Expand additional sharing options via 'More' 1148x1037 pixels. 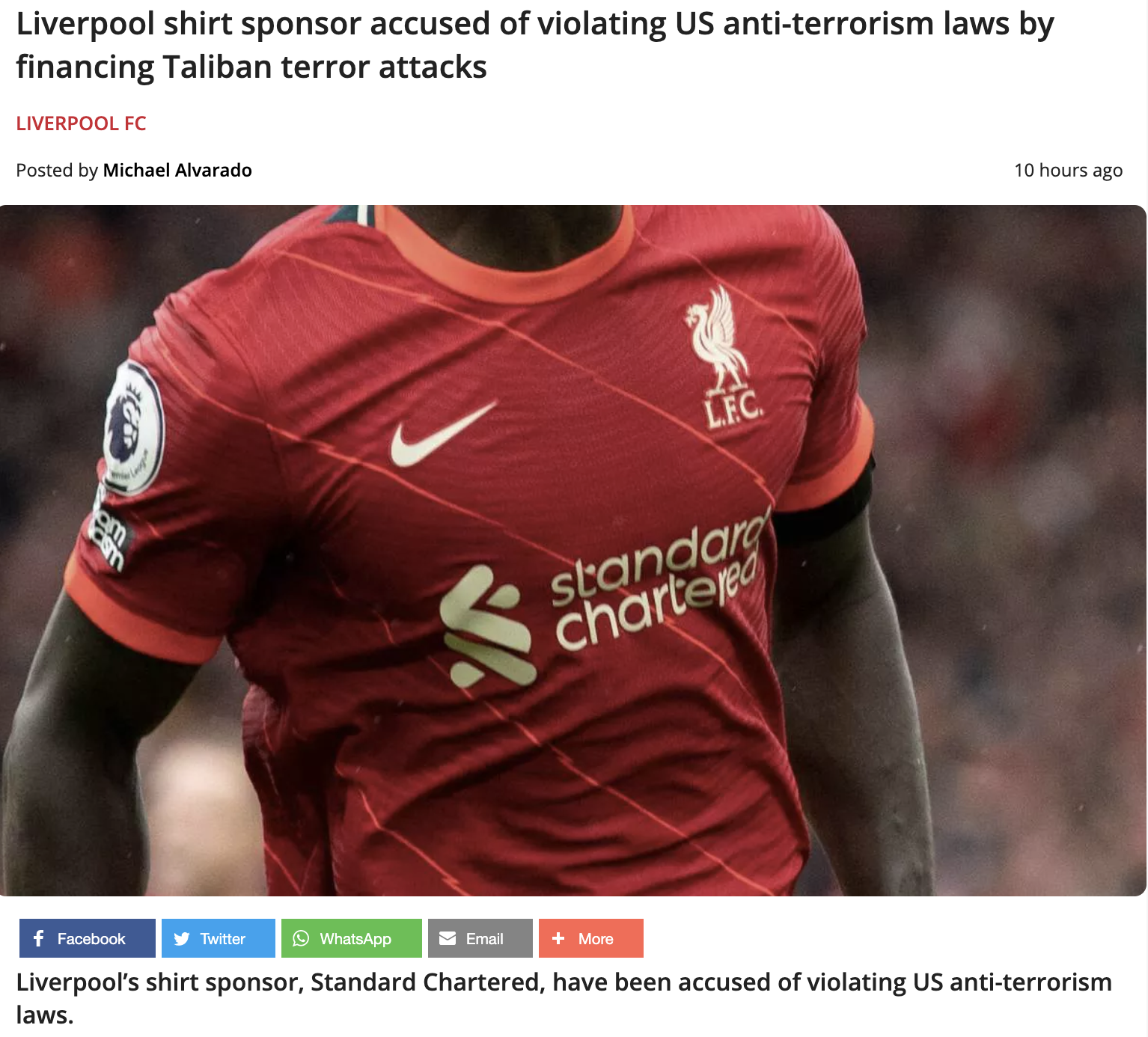click(x=591, y=938)
